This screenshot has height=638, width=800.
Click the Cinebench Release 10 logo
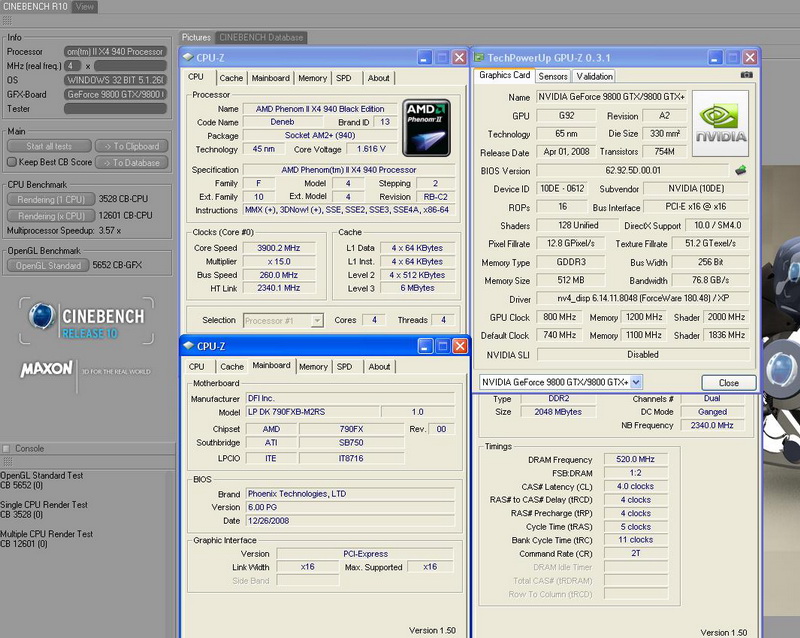click(87, 322)
